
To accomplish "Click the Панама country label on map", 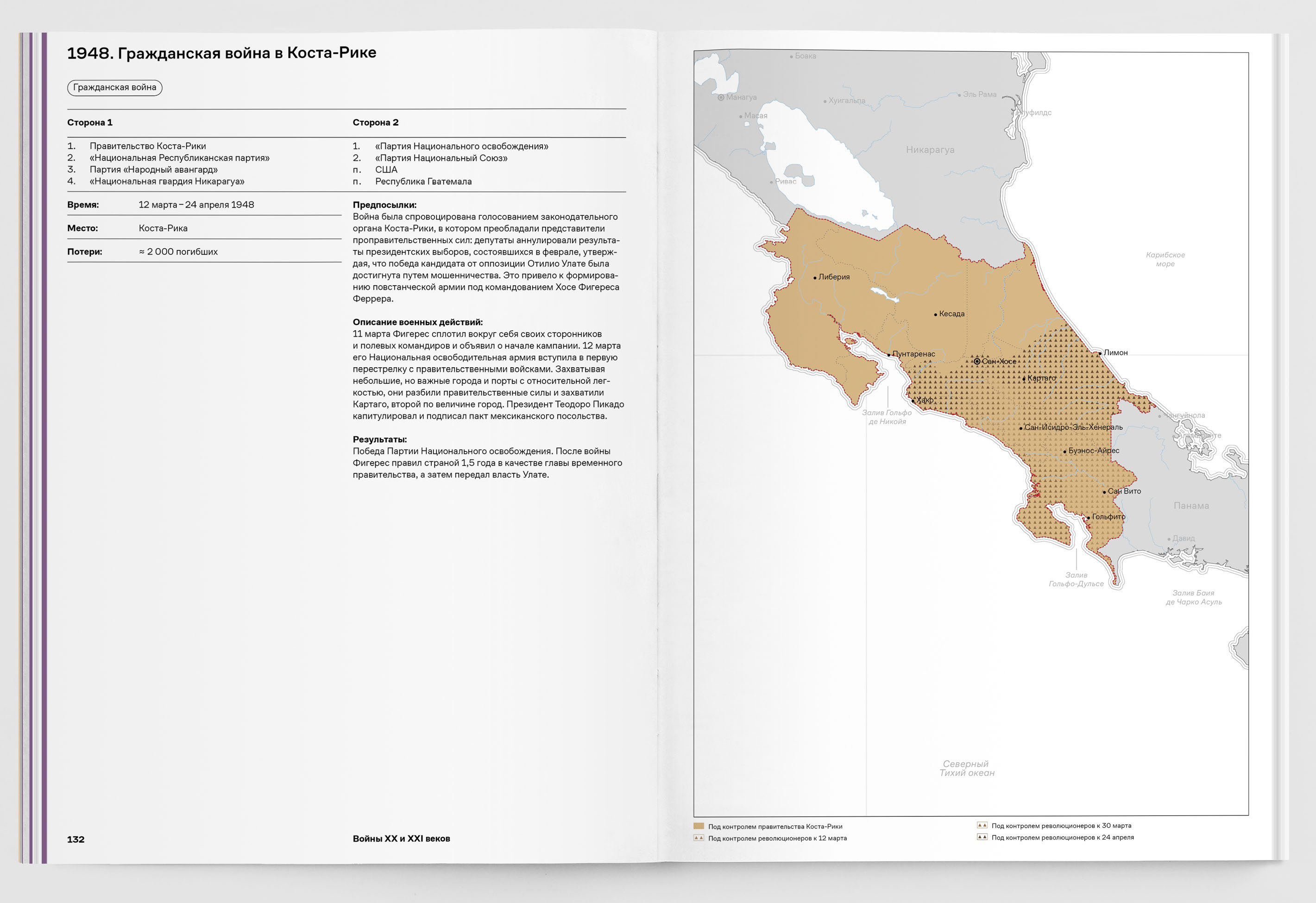I will point(1191,506).
